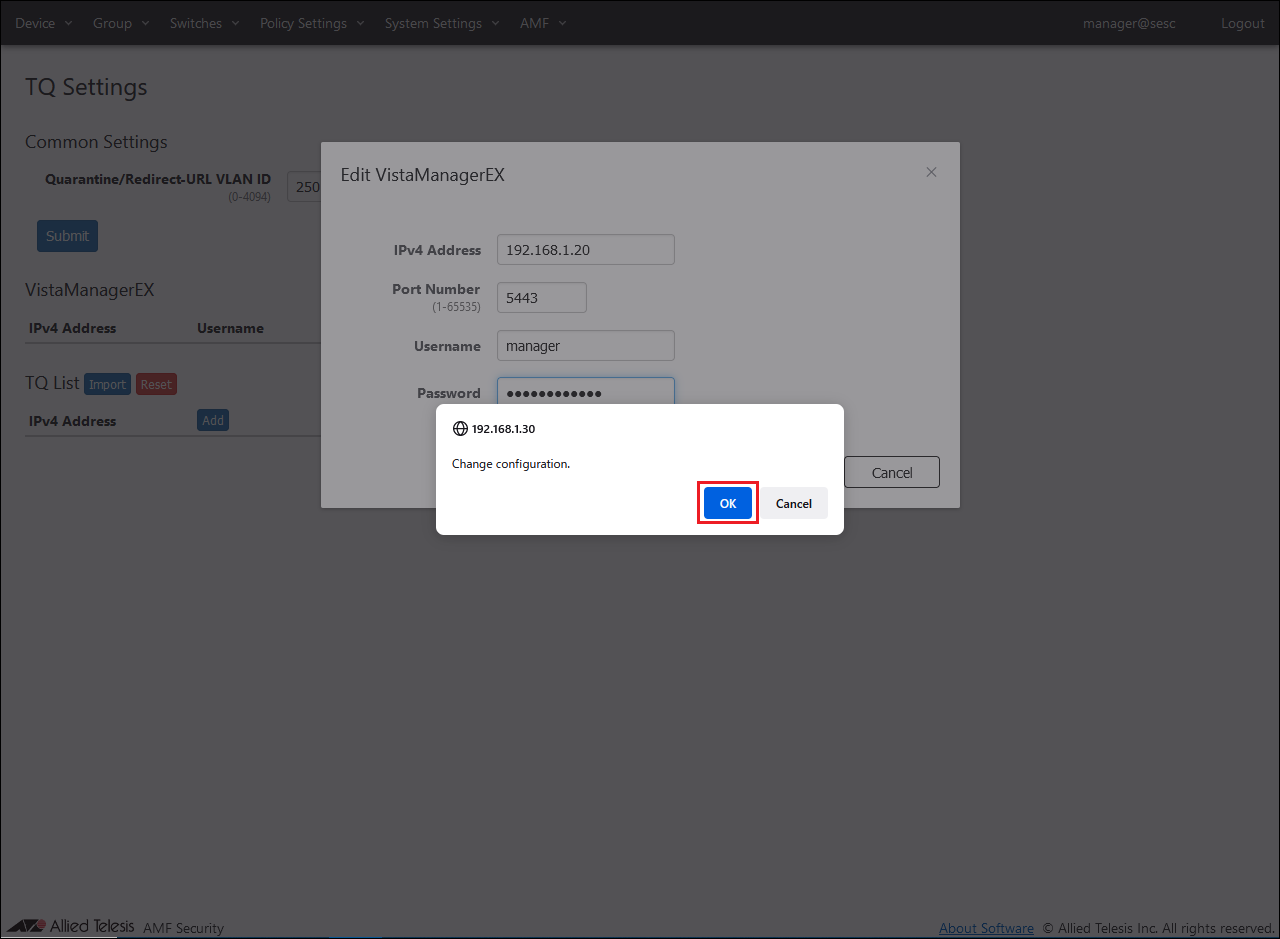Focus the Port Number field
This screenshot has height=939, width=1280.
(x=541, y=298)
